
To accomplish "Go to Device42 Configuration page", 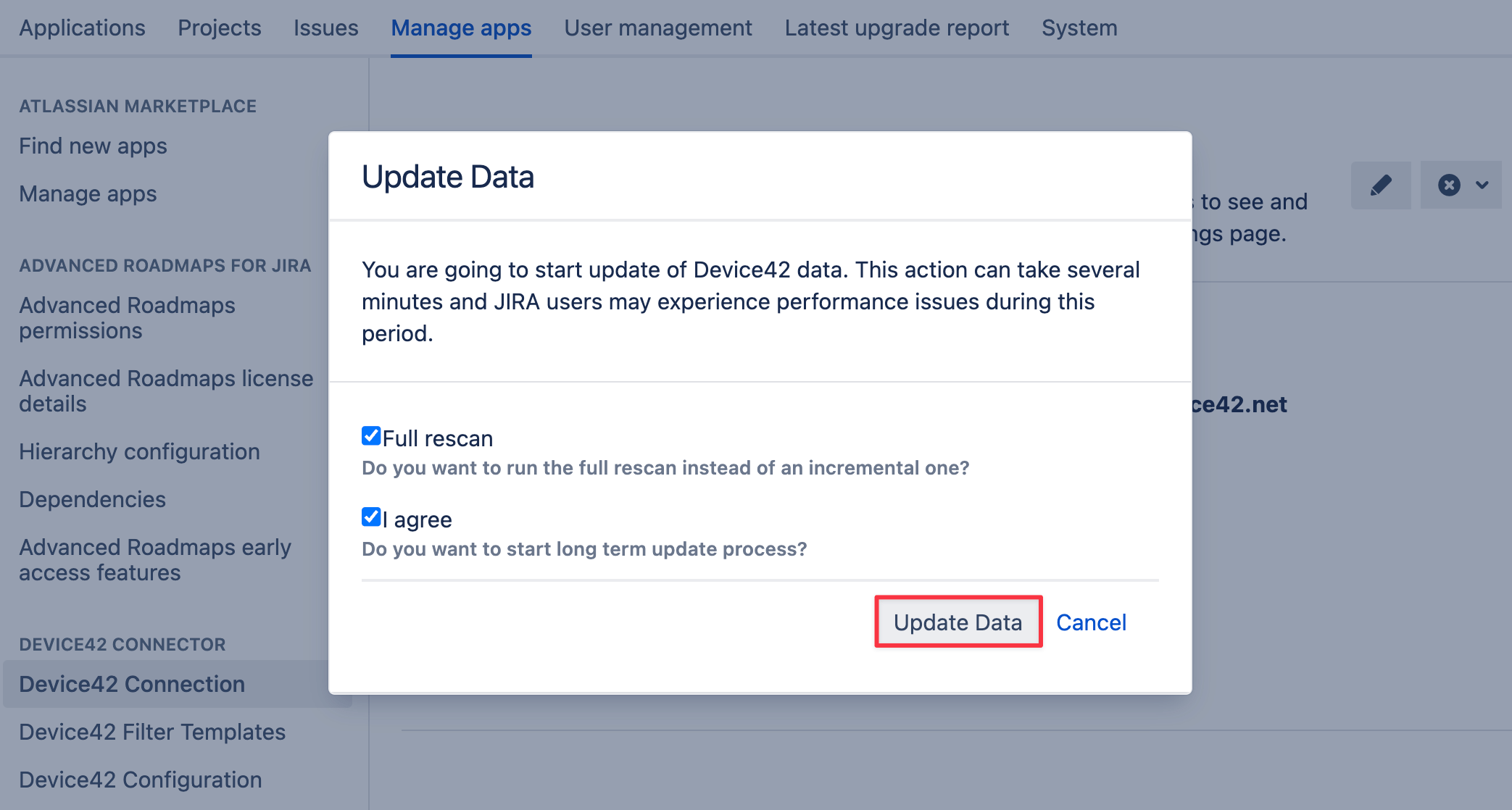I will (x=141, y=780).
